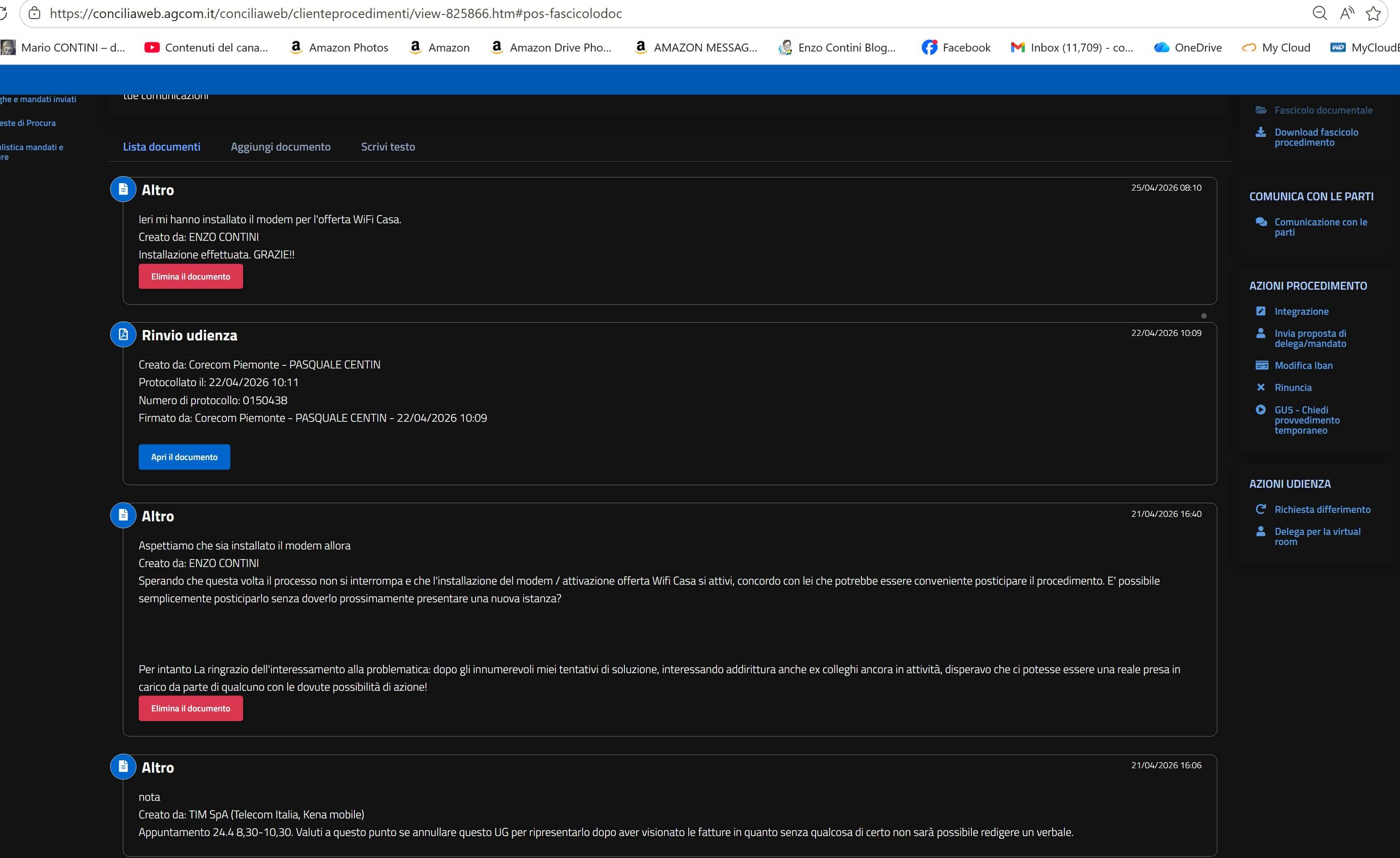The image size is (1400, 858).
Task: Click the Rinvio udienza PDF document icon
Action: point(123,335)
